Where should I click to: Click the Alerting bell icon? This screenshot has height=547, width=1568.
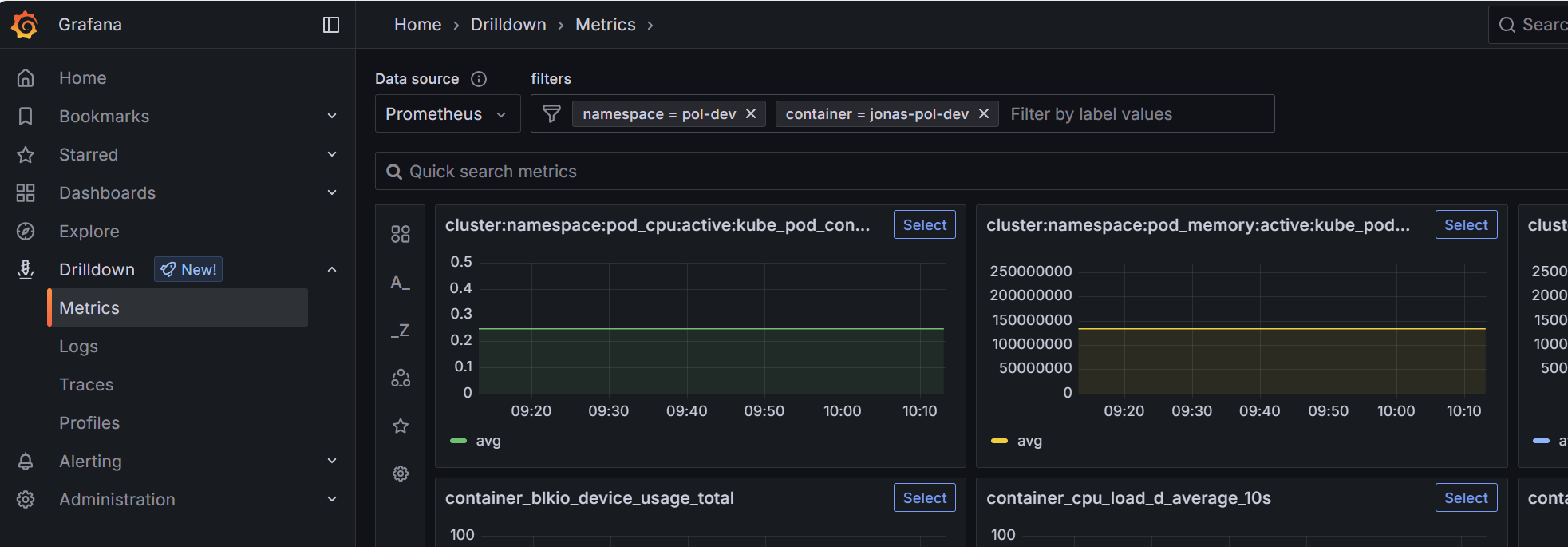coord(26,462)
